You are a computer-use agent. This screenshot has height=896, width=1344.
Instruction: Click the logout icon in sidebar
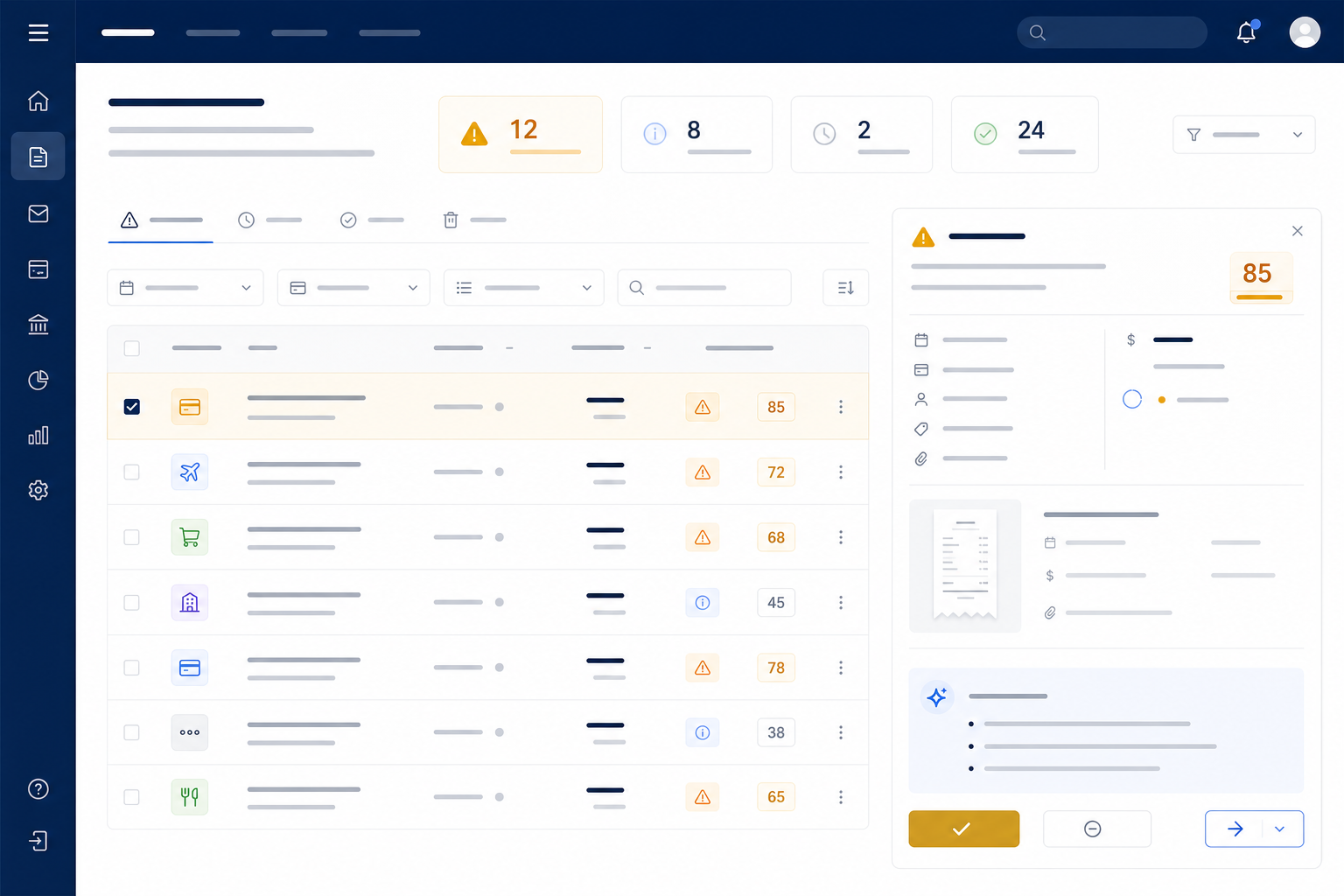pyautogui.click(x=38, y=841)
